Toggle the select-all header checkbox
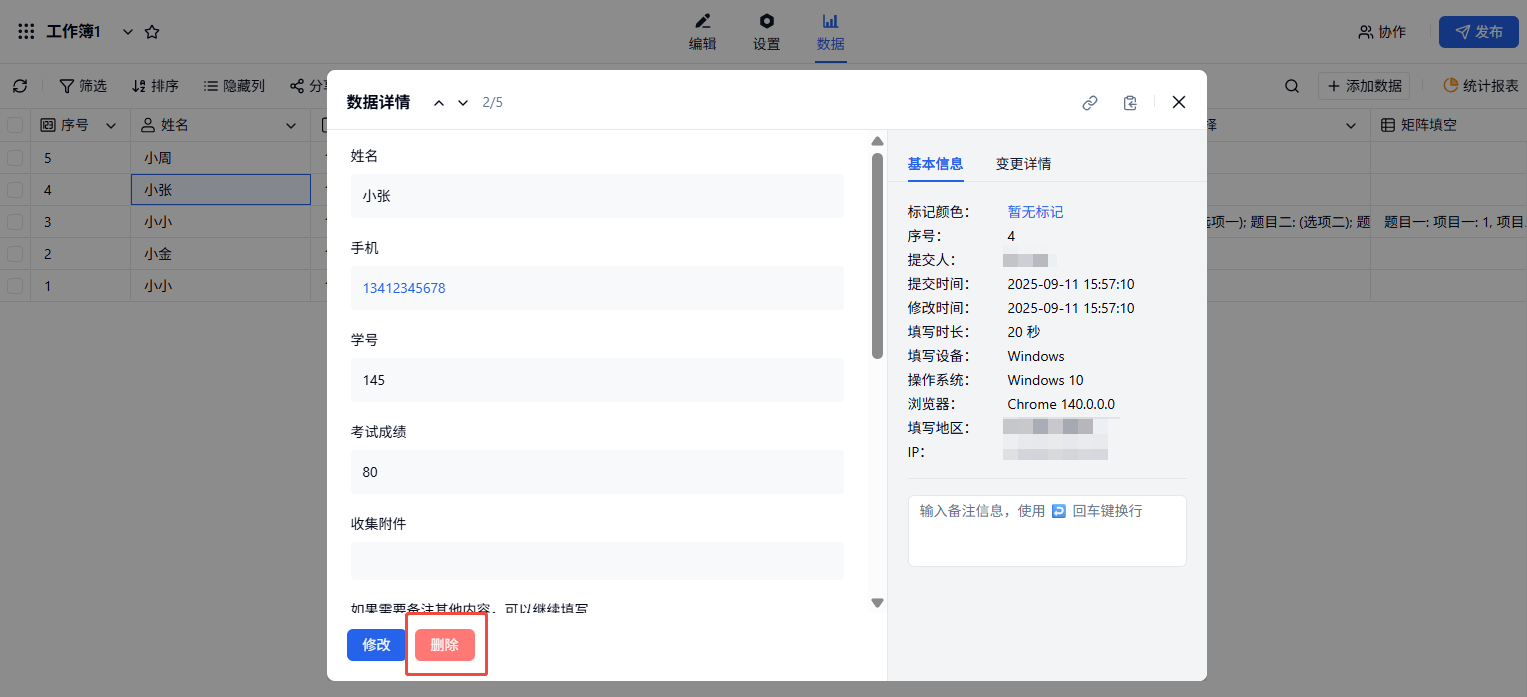The height and width of the screenshot is (697, 1527). coord(15,125)
